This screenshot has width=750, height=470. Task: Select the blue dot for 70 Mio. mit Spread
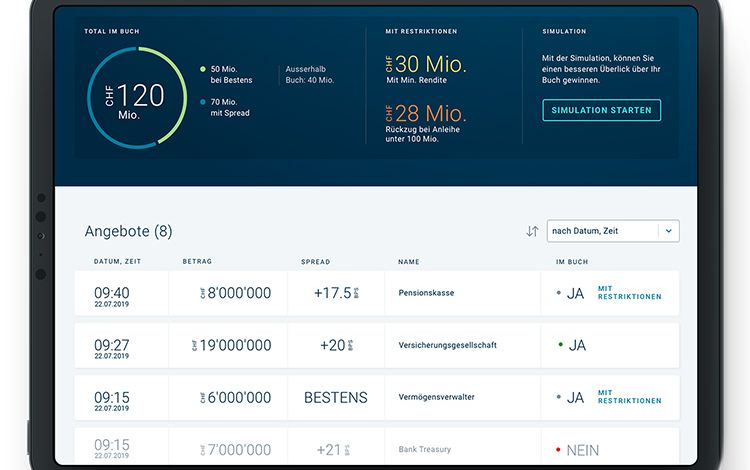tap(203, 102)
